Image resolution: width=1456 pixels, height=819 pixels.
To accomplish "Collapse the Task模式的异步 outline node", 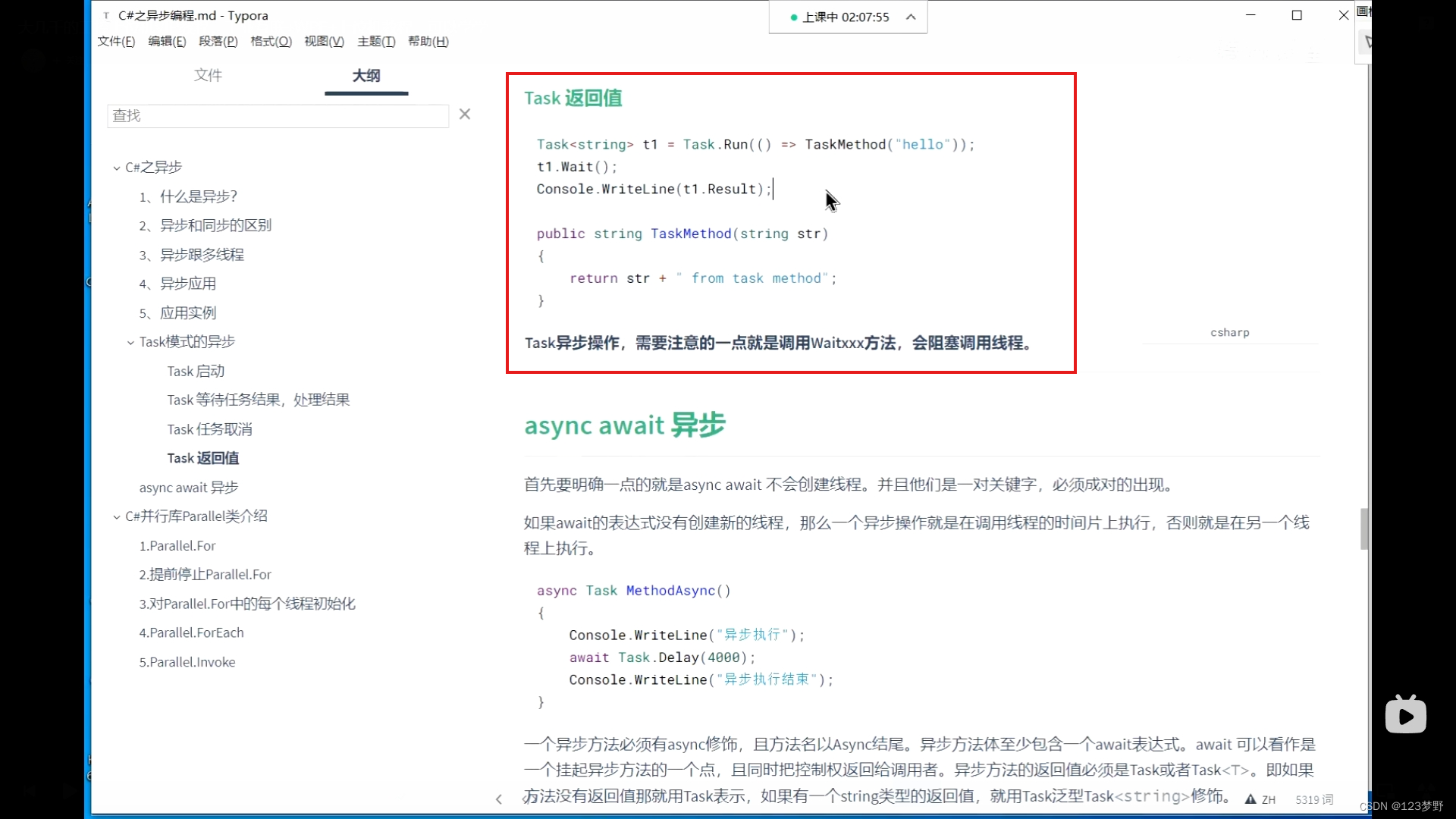I will tap(130, 343).
